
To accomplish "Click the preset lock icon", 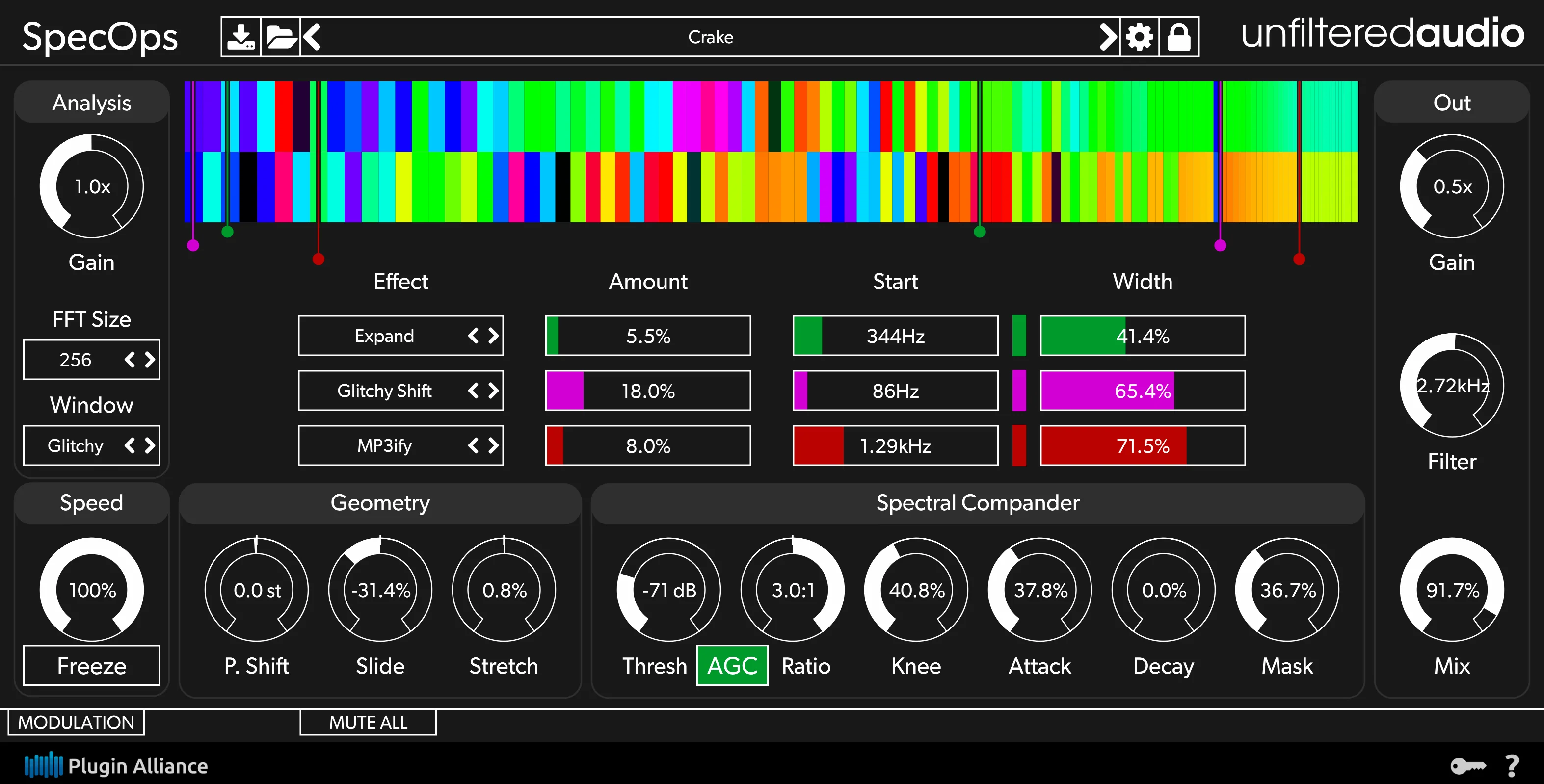I will pos(1178,37).
